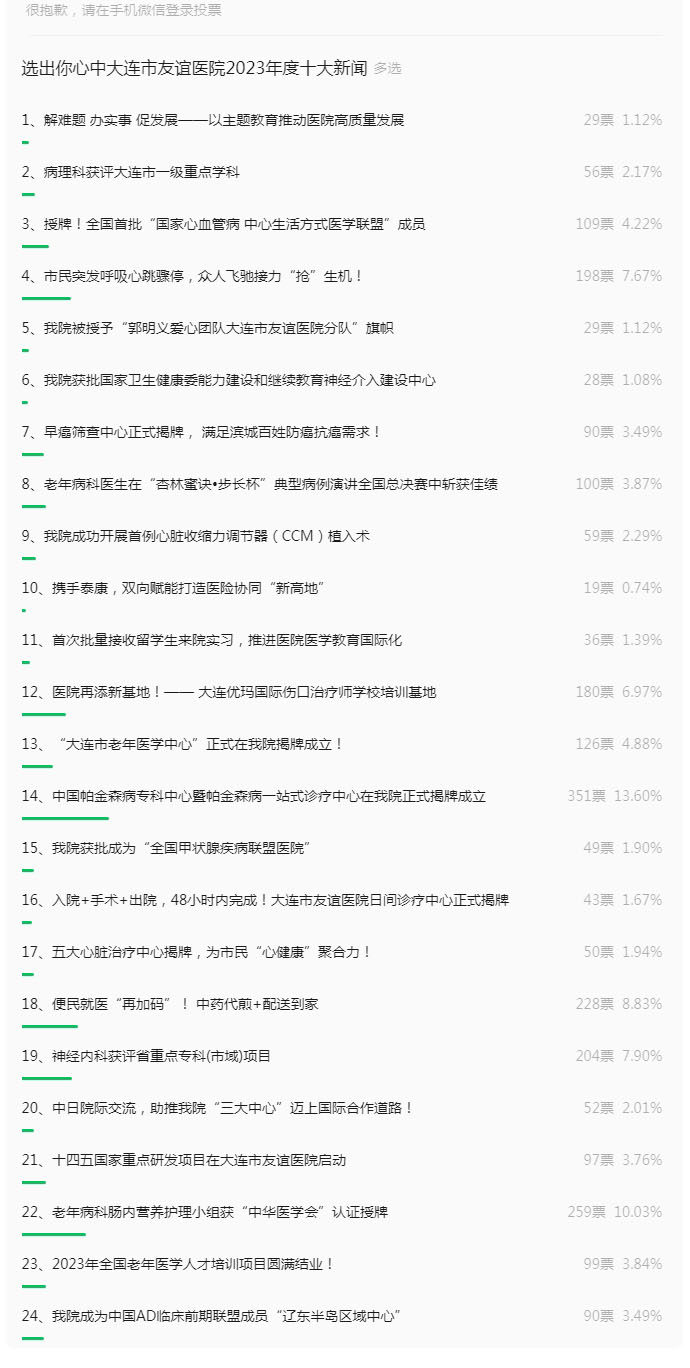Click green progress bar under option 22
The width and height of the screenshot is (690, 1368).
click(53, 1234)
